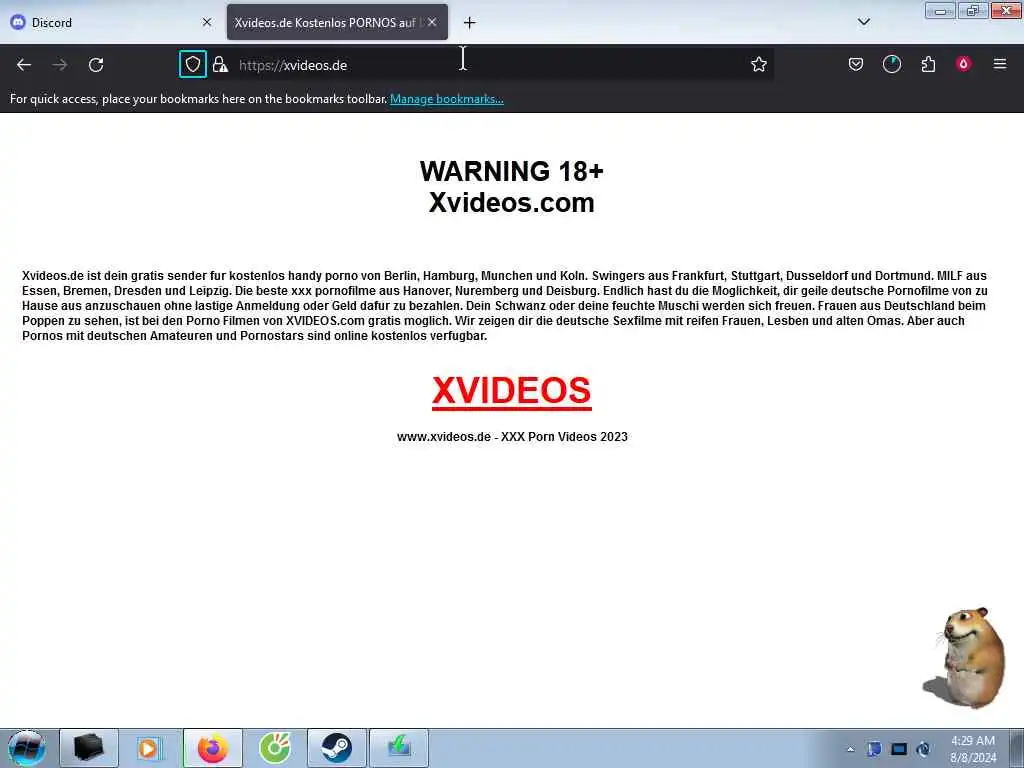Viewport: 1024px width, 768px height.
Task: Open the site security padlock info
Action: pyautogui.click(x=220, y=65)
